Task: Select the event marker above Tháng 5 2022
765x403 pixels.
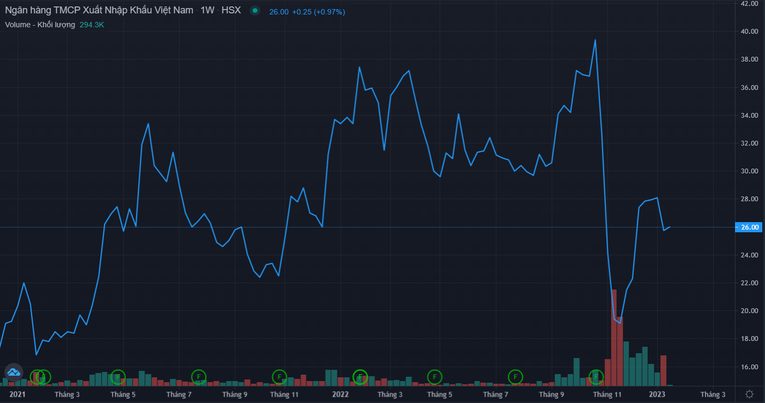Action: click(x=434, y=376)
